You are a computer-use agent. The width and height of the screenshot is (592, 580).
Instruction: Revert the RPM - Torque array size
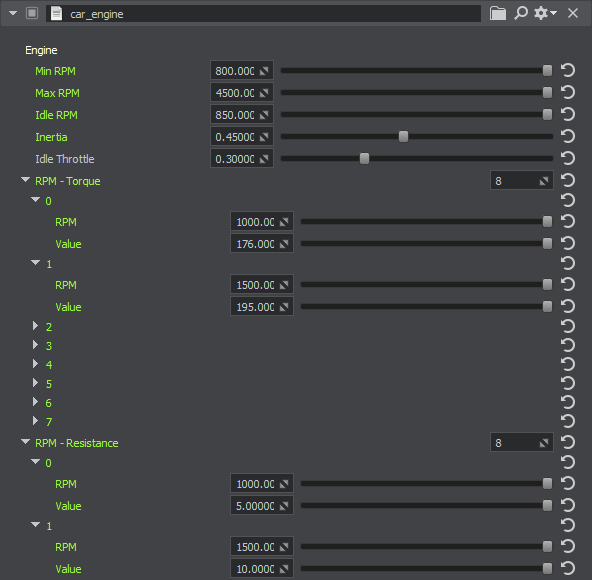pyautogui.click(x=567, y=180)
